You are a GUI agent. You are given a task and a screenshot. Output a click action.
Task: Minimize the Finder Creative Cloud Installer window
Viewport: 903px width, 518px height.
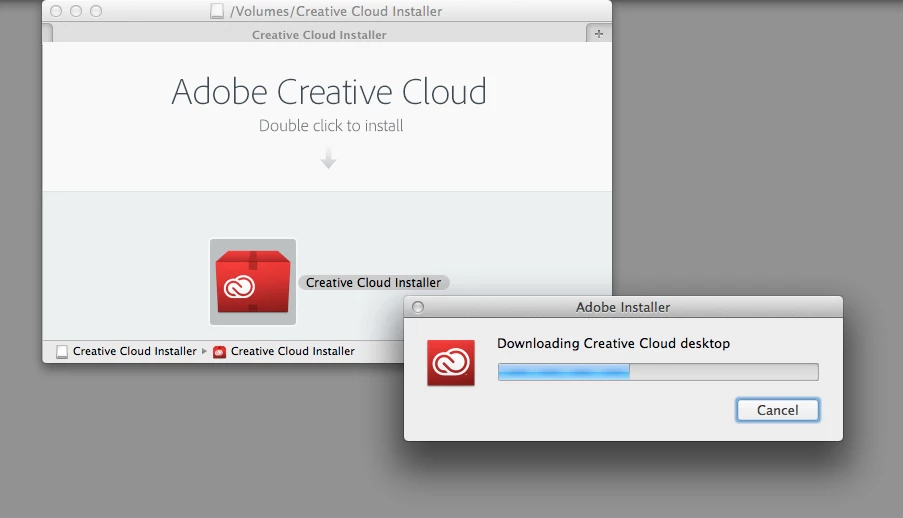click(76, 11)
